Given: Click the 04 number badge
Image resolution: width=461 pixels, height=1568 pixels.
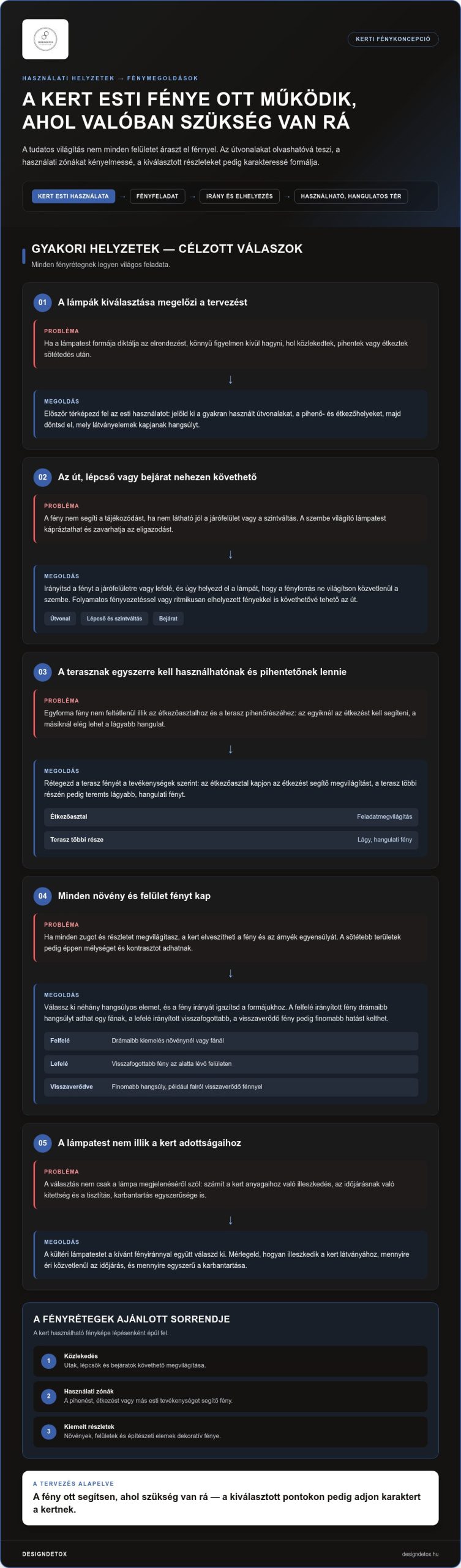Looking at the screenshot, I should coord(42,896).
